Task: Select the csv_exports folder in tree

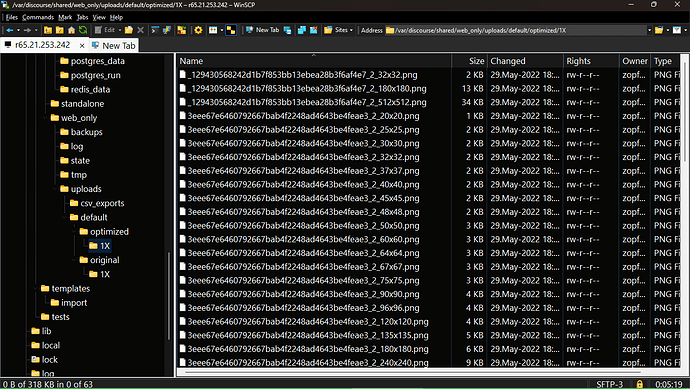Action: coord(97,203)
